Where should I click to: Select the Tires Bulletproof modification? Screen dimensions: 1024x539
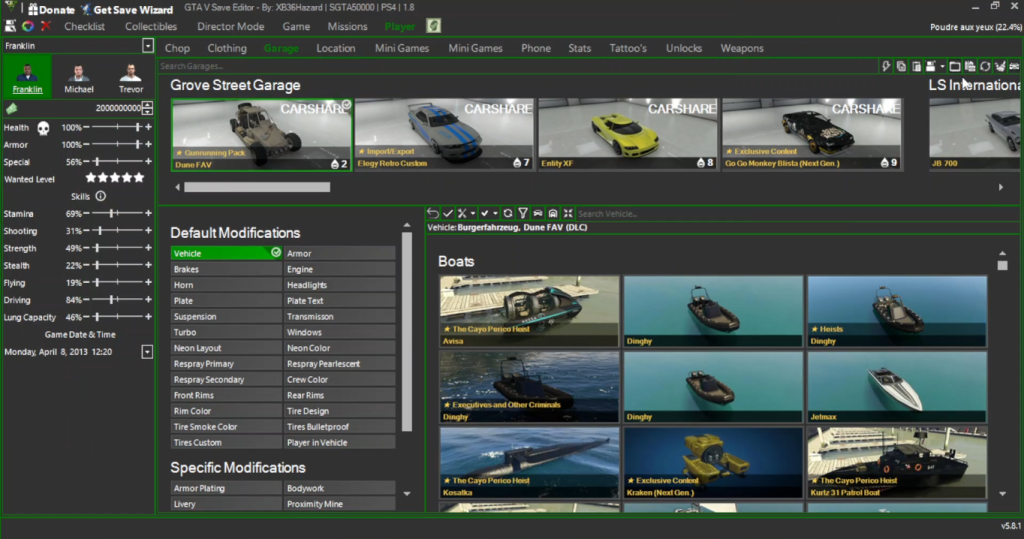(x=340, y=427)
